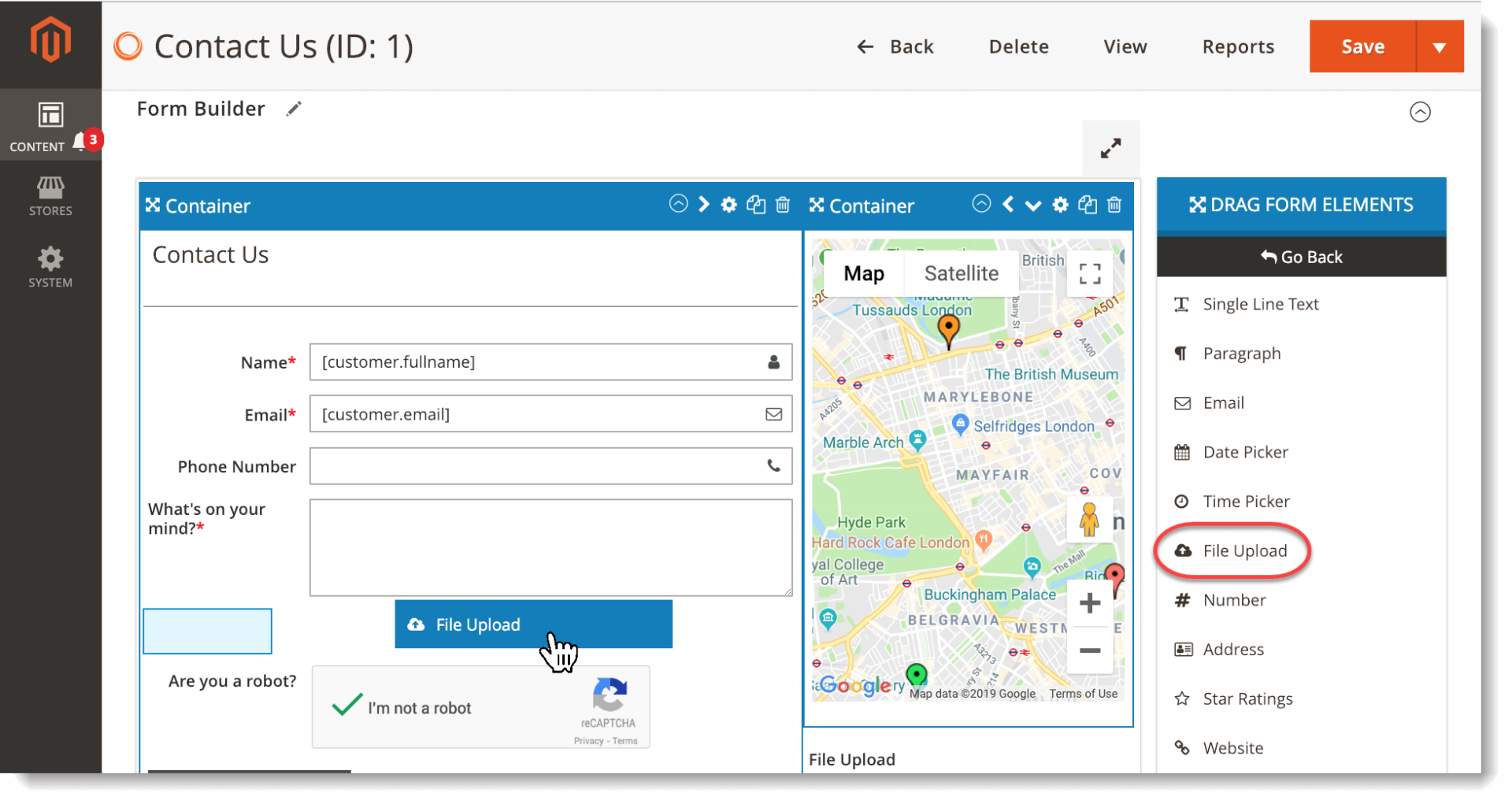Collapse the right Container
This screenshot has height=804, width=1512.
pyautogui.click(x=981, y=204)
